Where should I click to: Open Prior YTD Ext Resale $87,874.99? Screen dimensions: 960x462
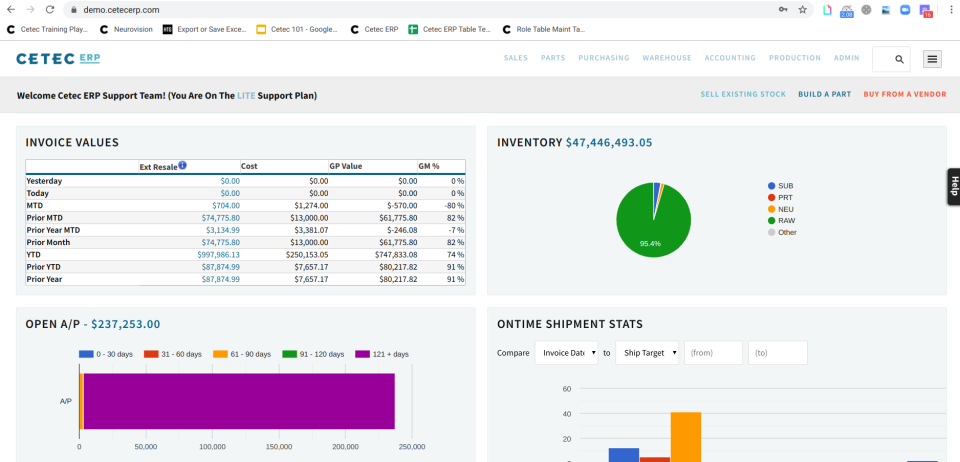(221, 267)
